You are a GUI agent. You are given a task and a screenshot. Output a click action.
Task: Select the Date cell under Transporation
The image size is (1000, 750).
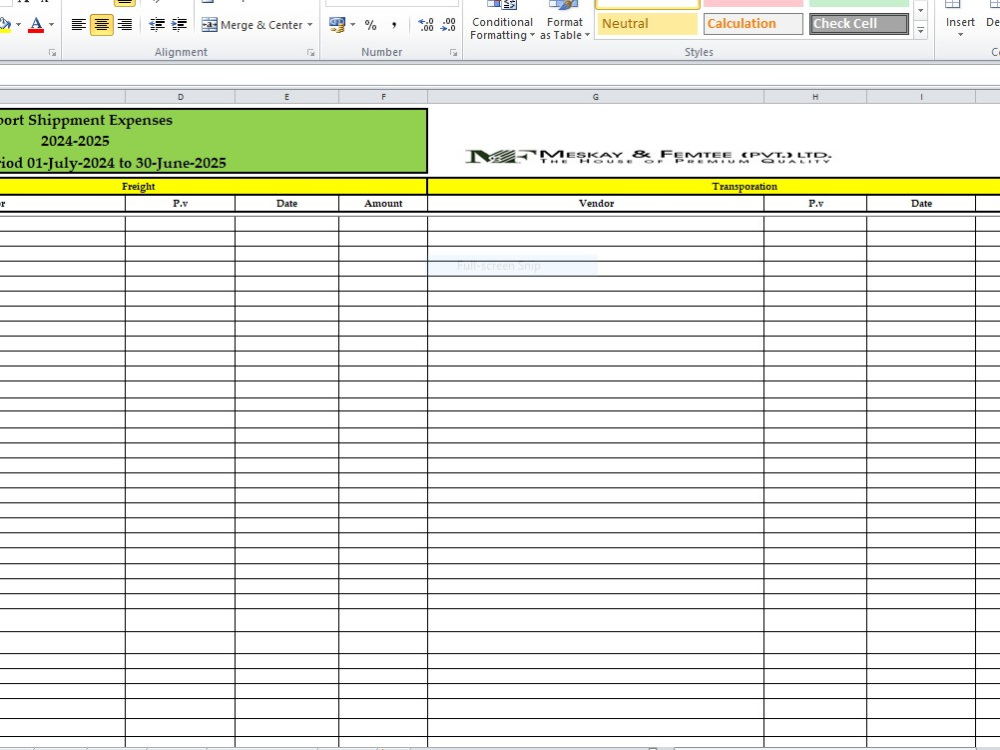click(922, 203)
